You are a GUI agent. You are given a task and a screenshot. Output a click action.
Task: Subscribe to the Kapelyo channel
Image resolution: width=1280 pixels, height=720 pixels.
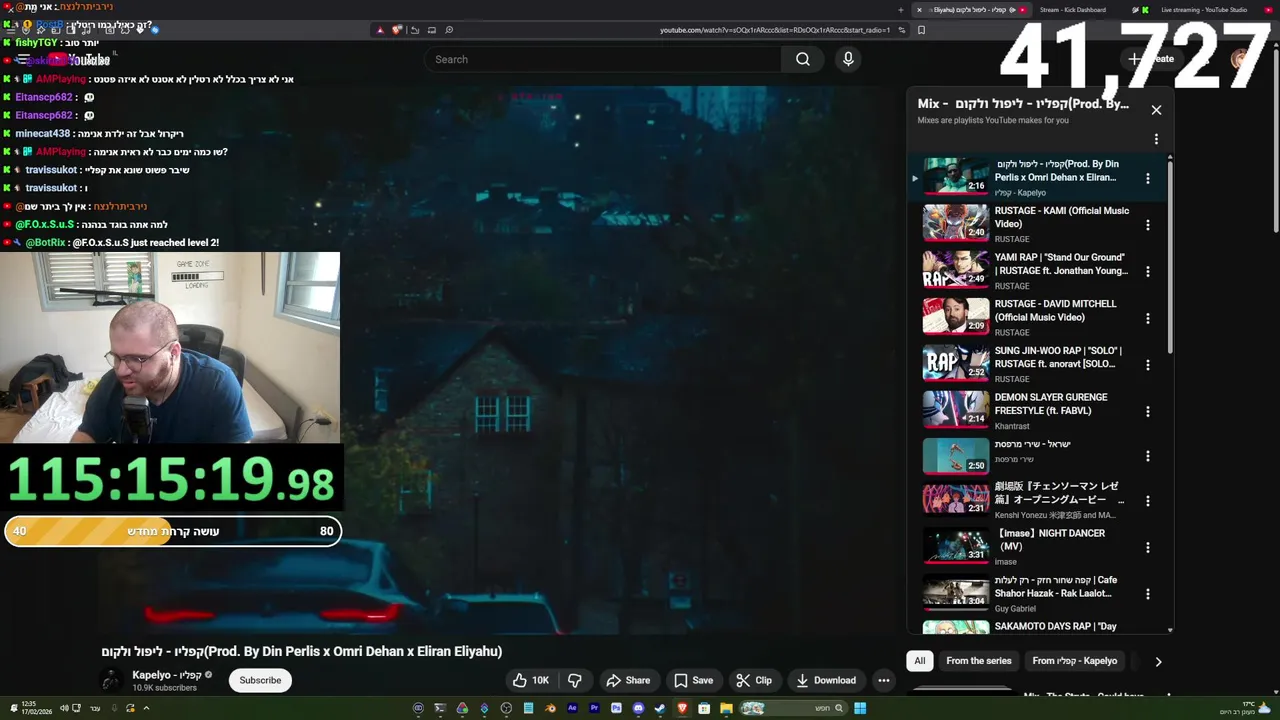(260, 680)
